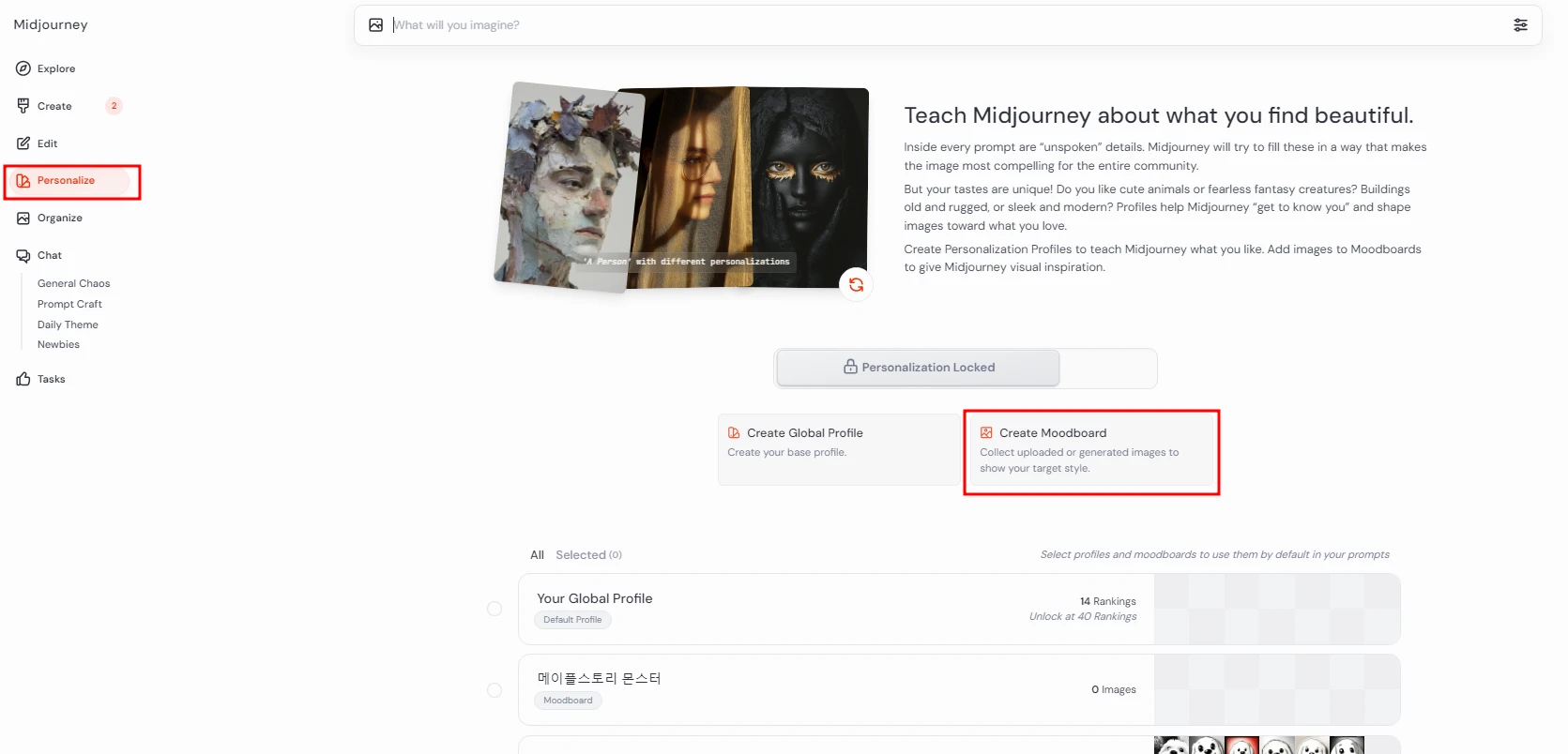Click the Edit pencil icon
Screen dimensions: 1568x754
(23, 143)
